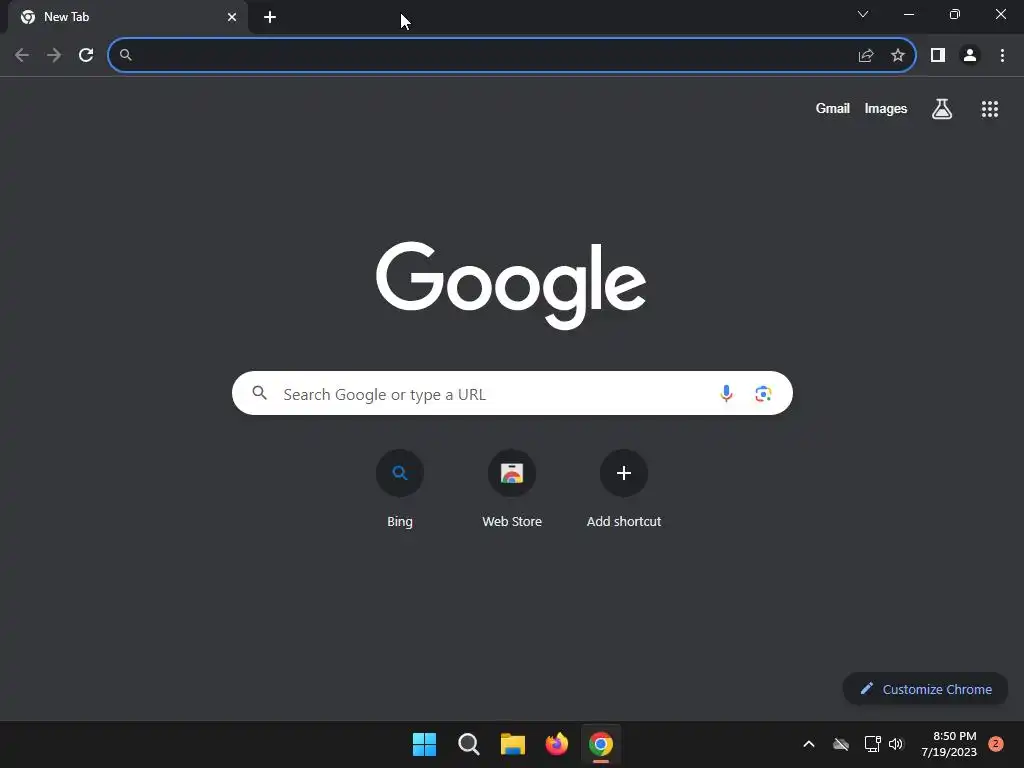Launch Firefox from the taskbar

pos(557,744)
